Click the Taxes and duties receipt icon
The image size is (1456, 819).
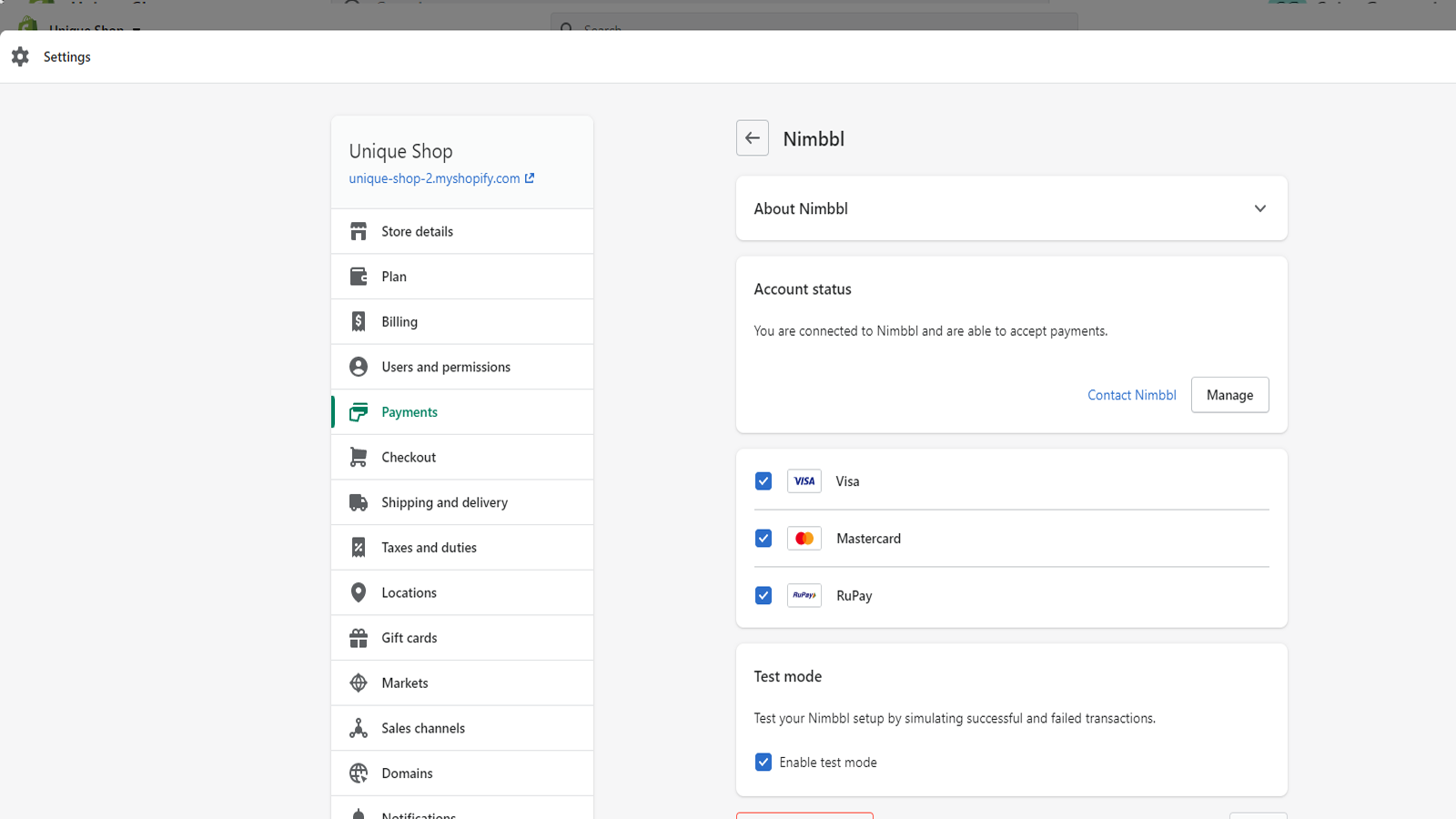tap(359, 548)
